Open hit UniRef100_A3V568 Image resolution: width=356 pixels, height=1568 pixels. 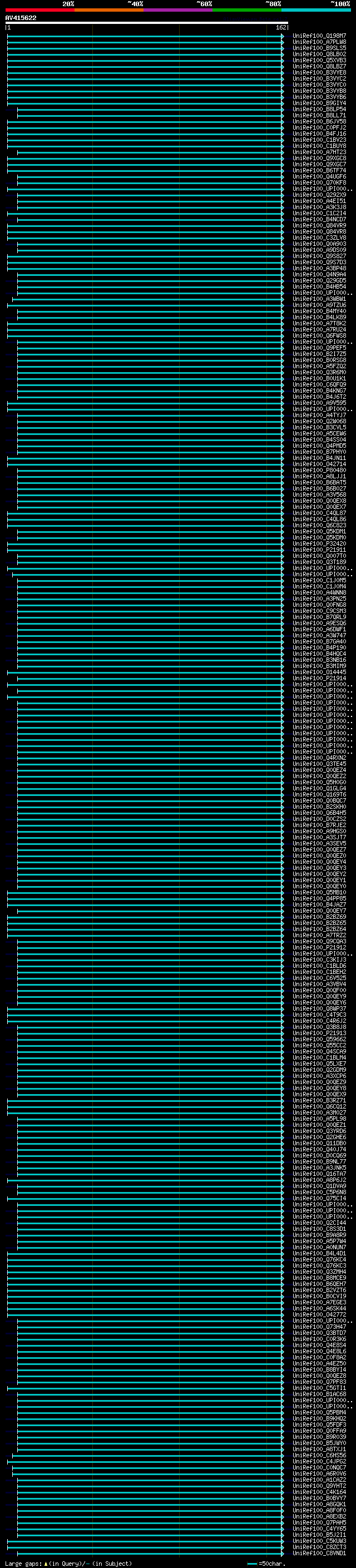coord(319,495)
